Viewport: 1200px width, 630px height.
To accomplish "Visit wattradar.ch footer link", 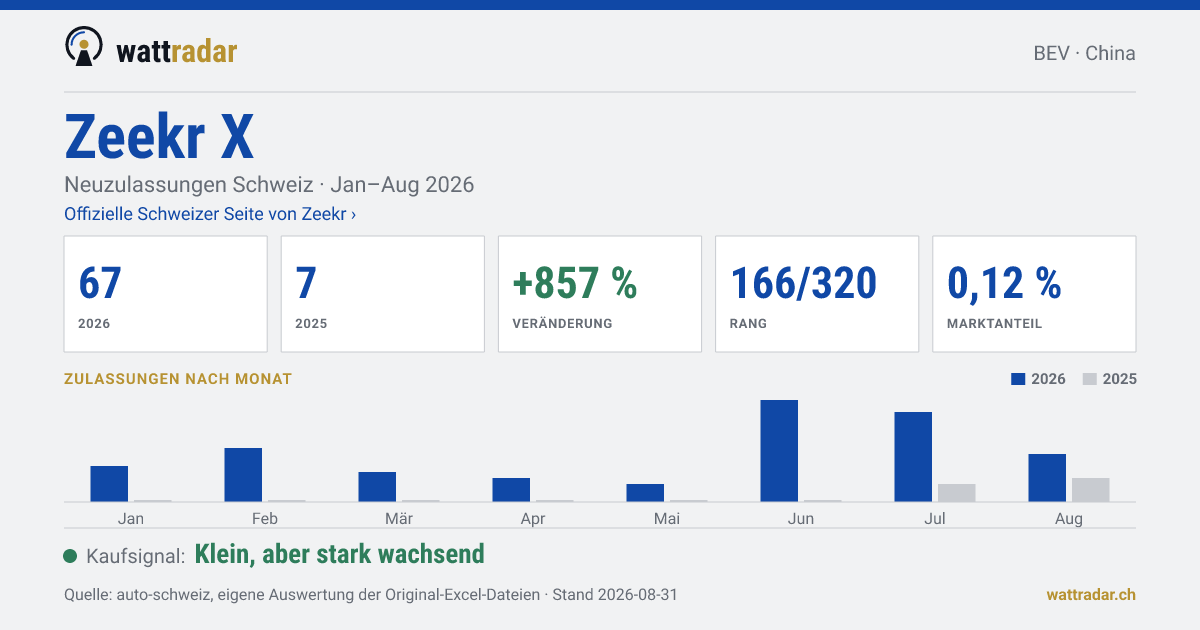I will pyautogui.click(x=1091, y=594).
